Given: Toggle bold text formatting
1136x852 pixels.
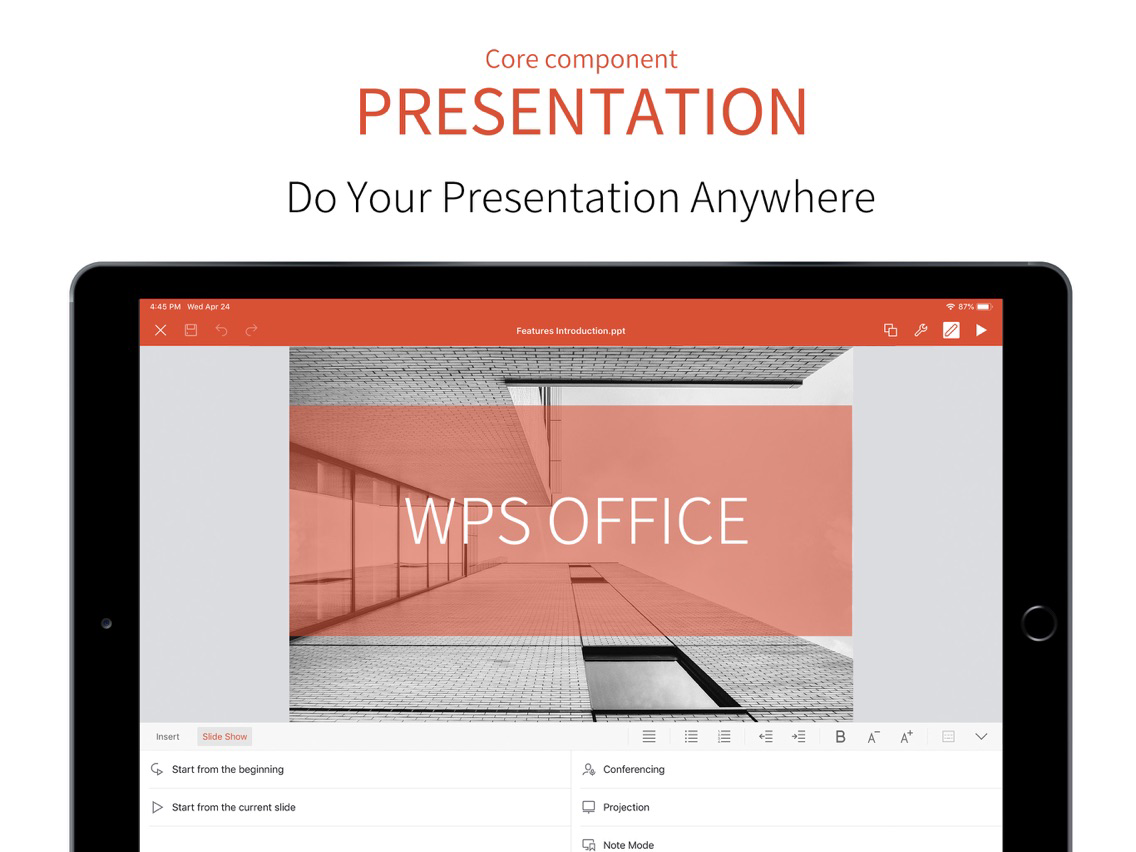Looking at the screenshot, I should (839, 736).
